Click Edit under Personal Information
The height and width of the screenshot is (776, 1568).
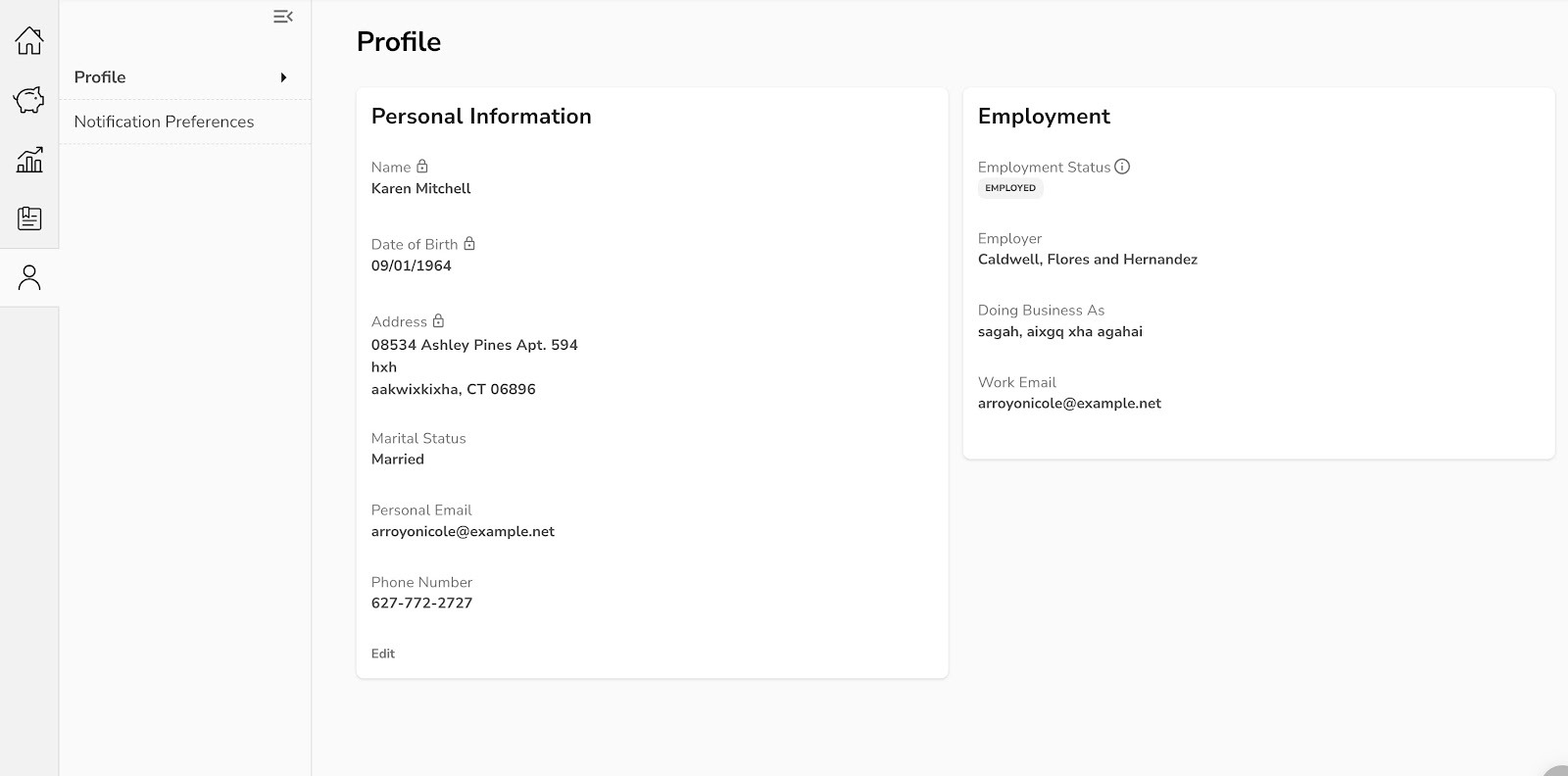pos(382,654)
